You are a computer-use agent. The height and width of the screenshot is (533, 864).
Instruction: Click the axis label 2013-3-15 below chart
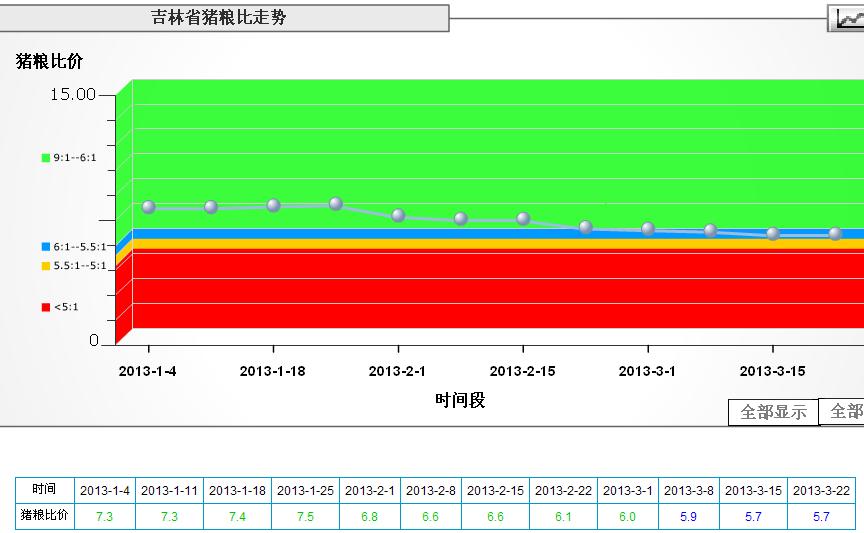(773, 371)
